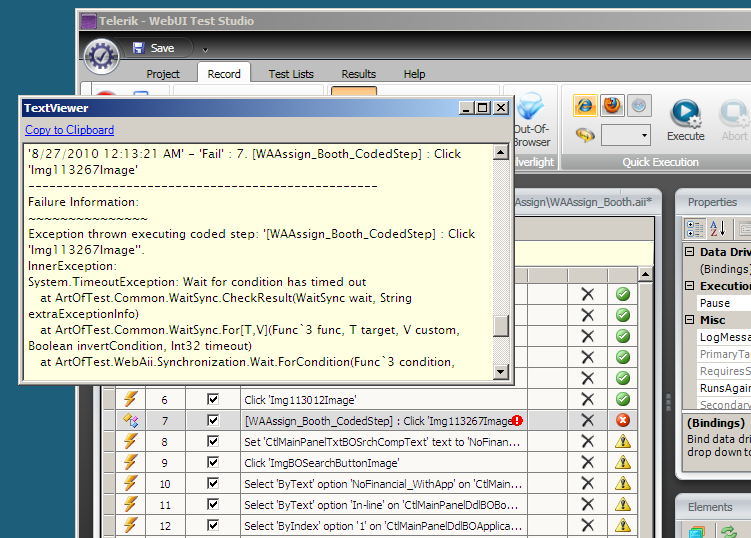Switch to the Project tab
The width and height of the screenshot is (751, 538).
pyautogui.click(x=163, y=74)
